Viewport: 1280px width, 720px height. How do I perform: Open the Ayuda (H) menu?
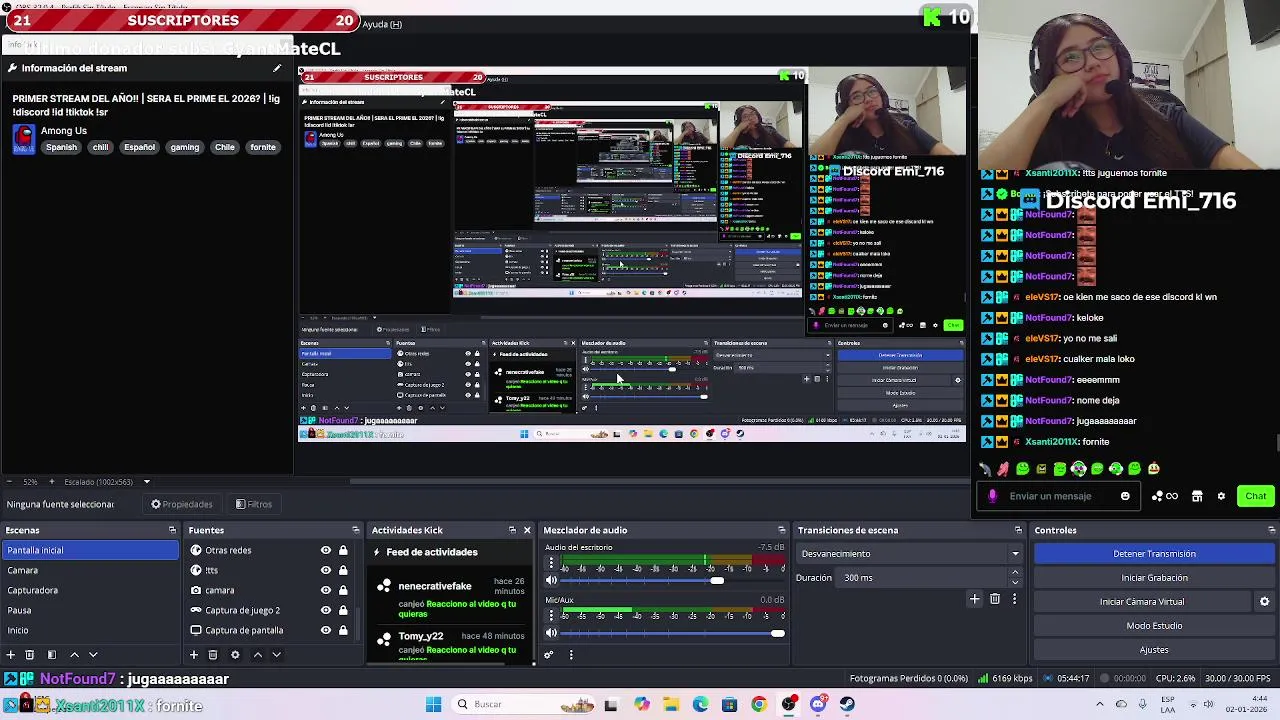point(382,24)
